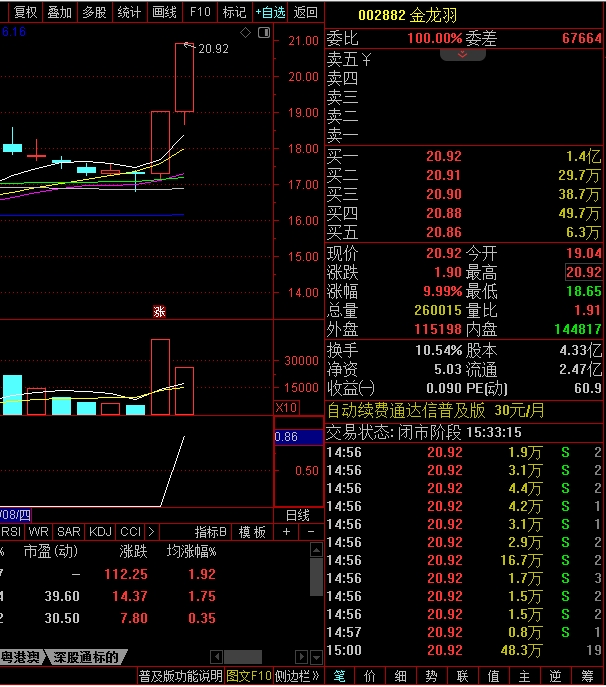Click the 日线 period selector
606x687 pixels.
[298, 515]
